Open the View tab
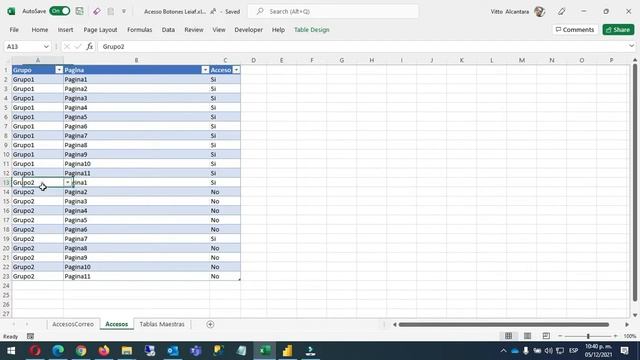The width and height of the screenshot is (640, 360). coord(219,29)
